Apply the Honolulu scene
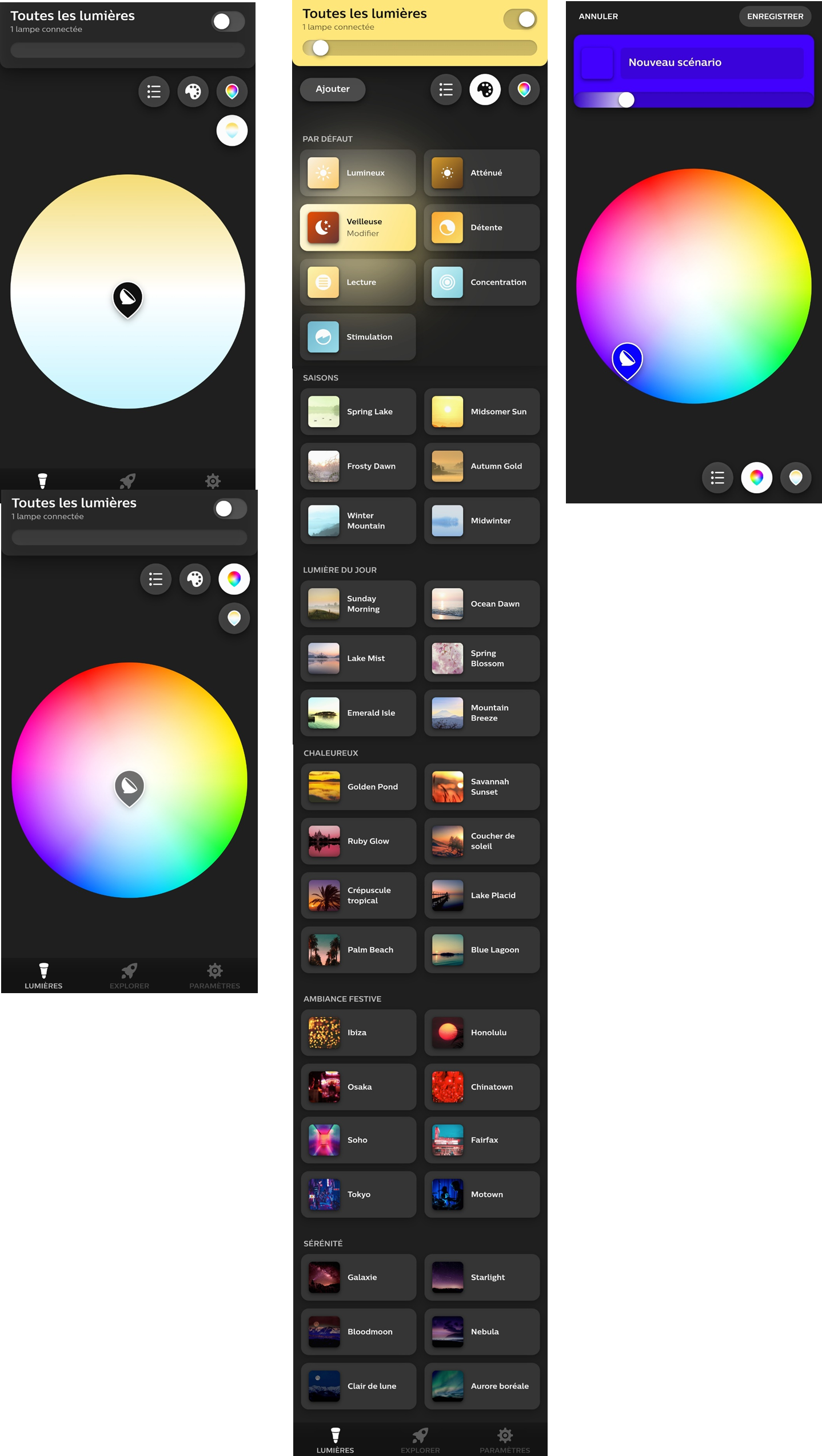This screenshot has width=822, height=1456. coord(482,1033)
